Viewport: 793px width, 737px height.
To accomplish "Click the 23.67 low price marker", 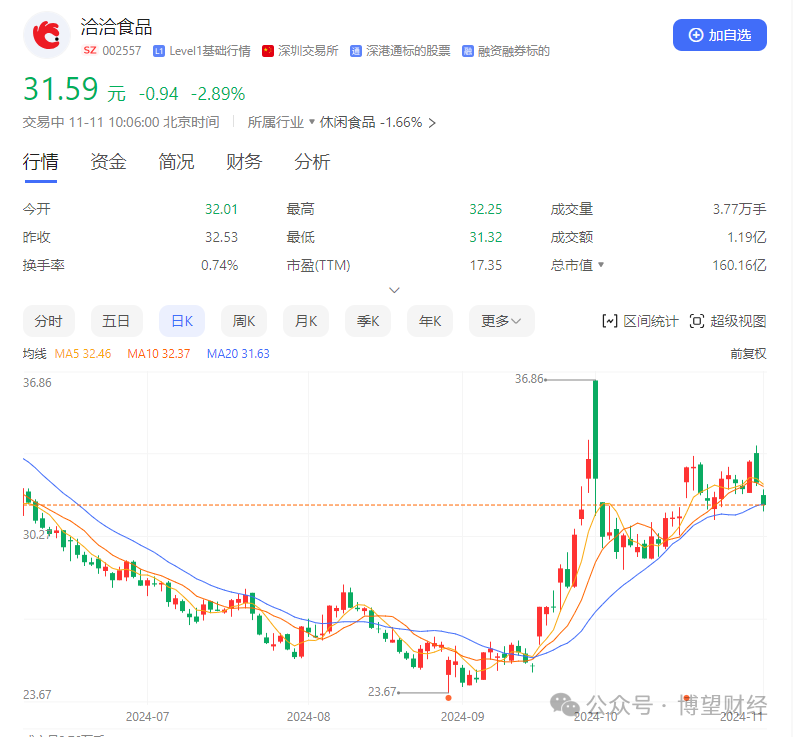I will (382, 691).
